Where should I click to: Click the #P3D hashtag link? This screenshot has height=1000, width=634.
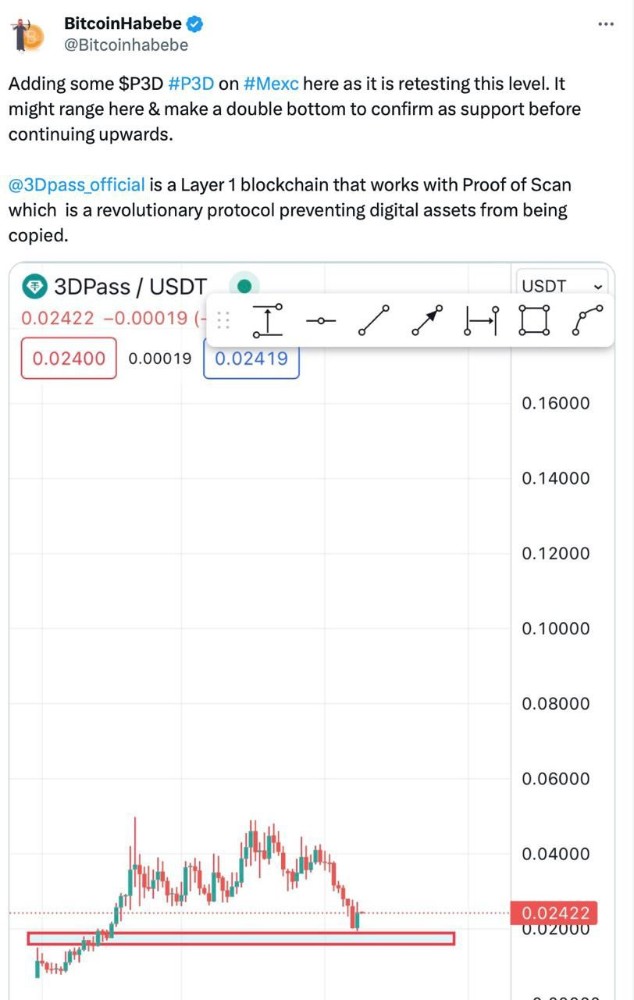(191, 84)
